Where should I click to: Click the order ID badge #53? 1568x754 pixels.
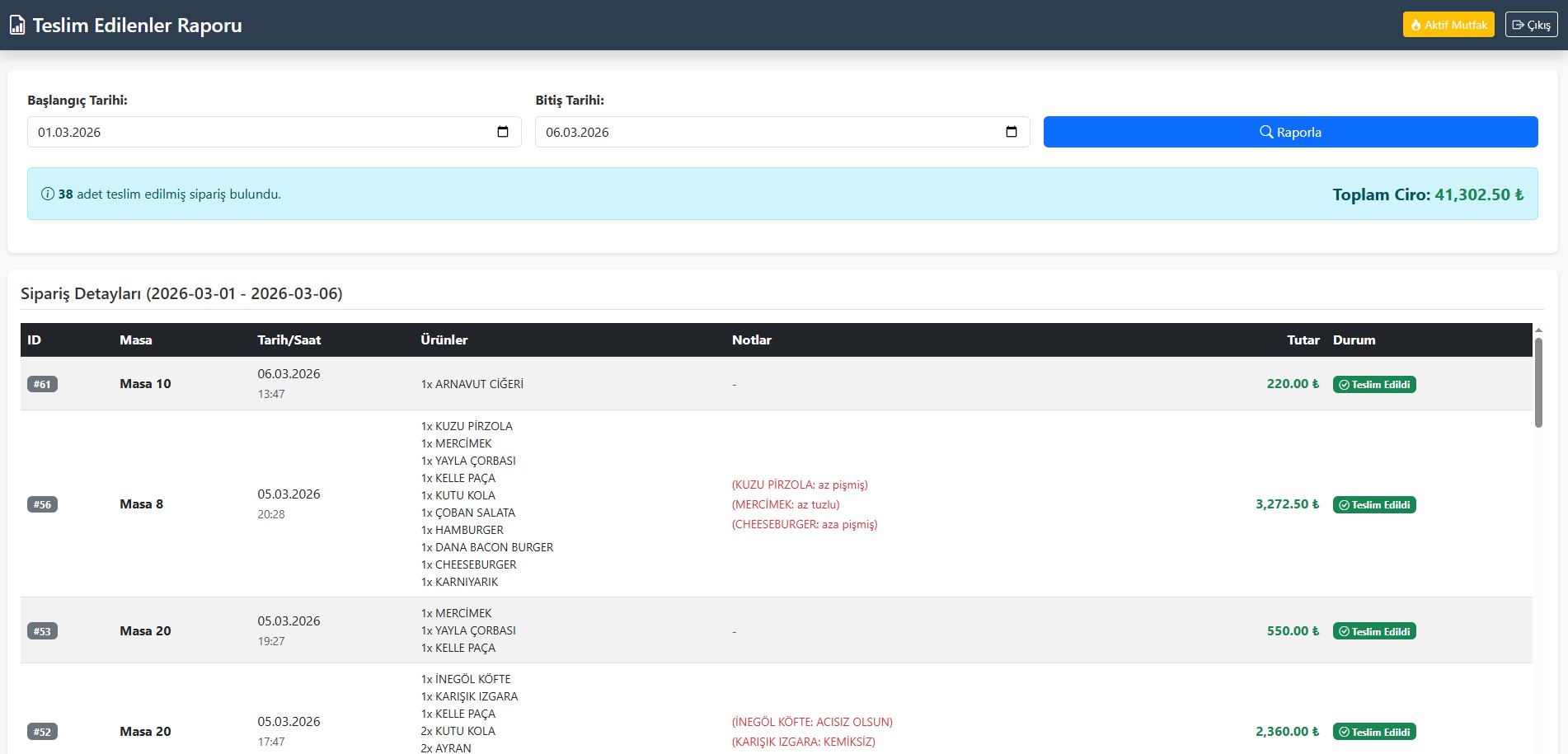pos(42,631)
